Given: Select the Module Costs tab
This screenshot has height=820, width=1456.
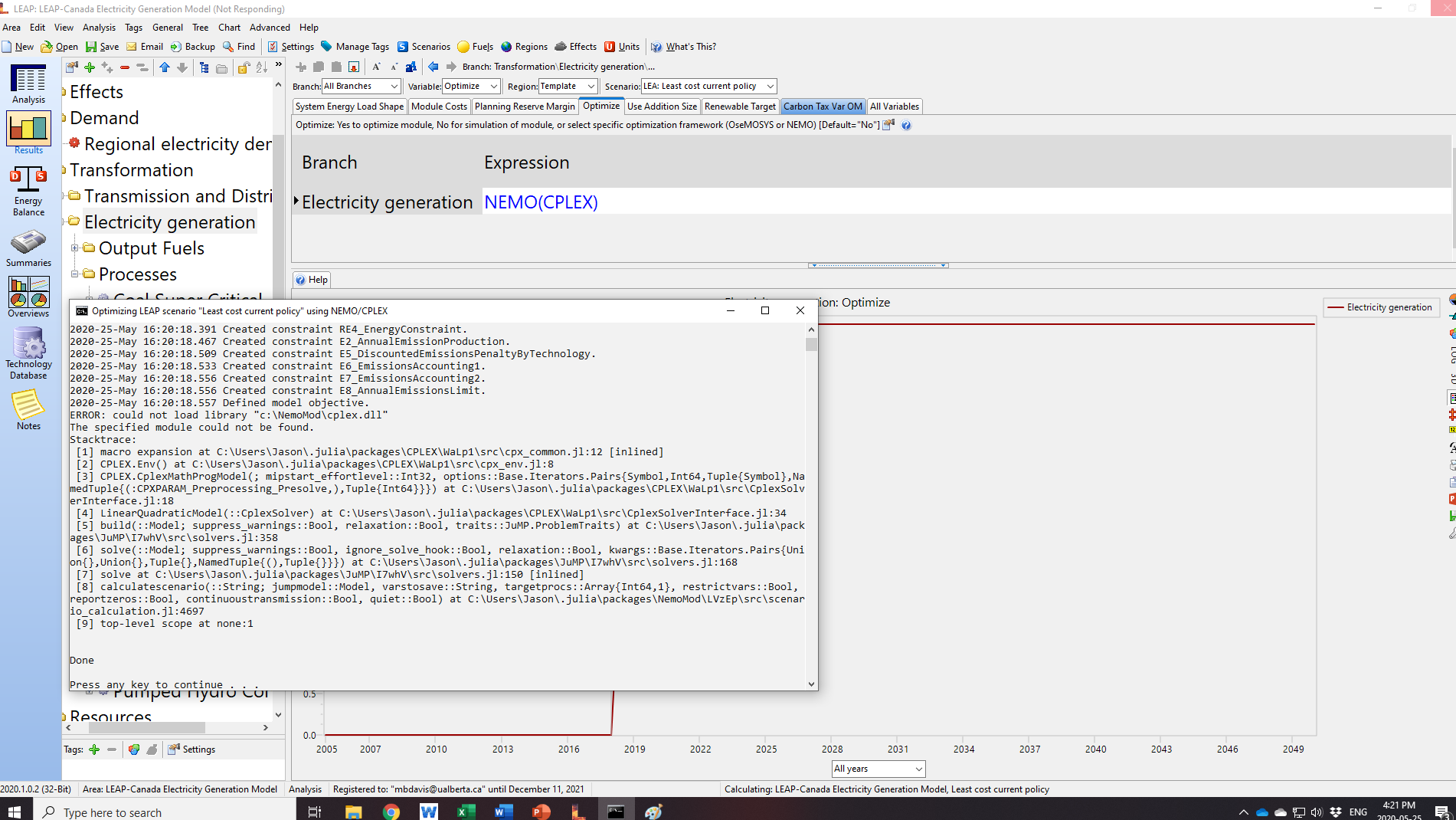Looking at the screenshot, I should click(439, 107).
